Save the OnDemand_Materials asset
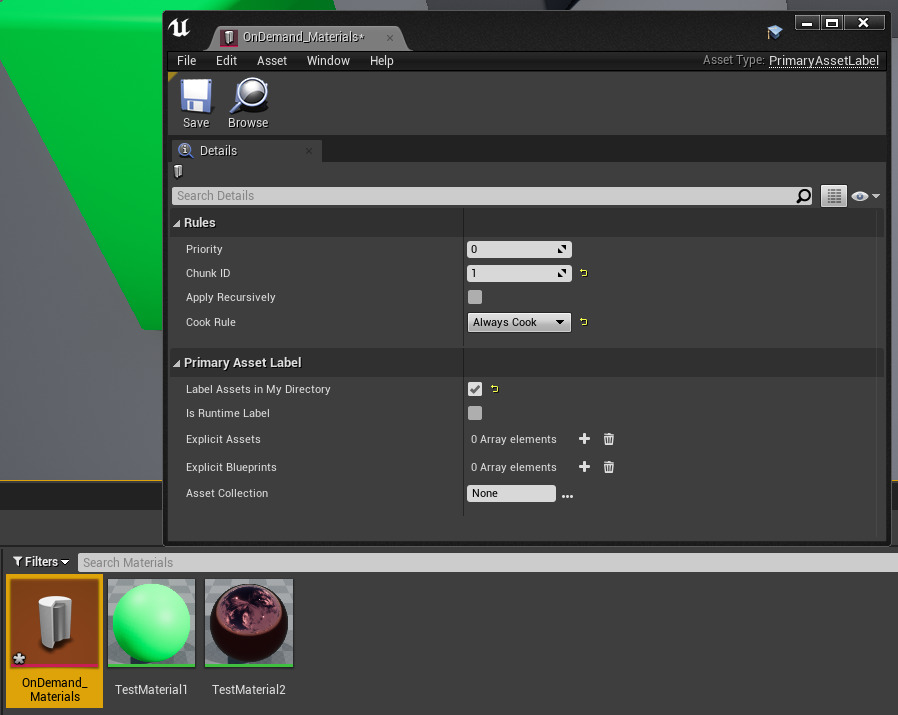Screen dimensions: 898x715 click(196, 100)
